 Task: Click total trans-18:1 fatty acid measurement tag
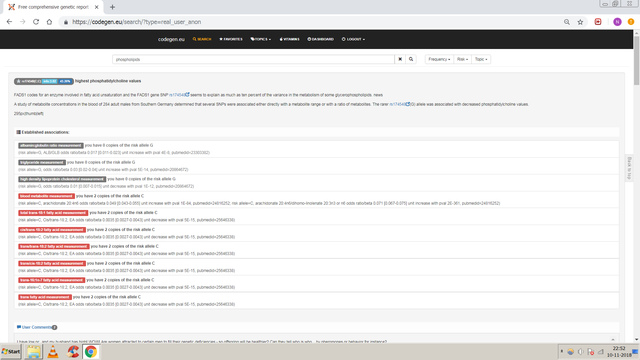click(x=53, y=213)
